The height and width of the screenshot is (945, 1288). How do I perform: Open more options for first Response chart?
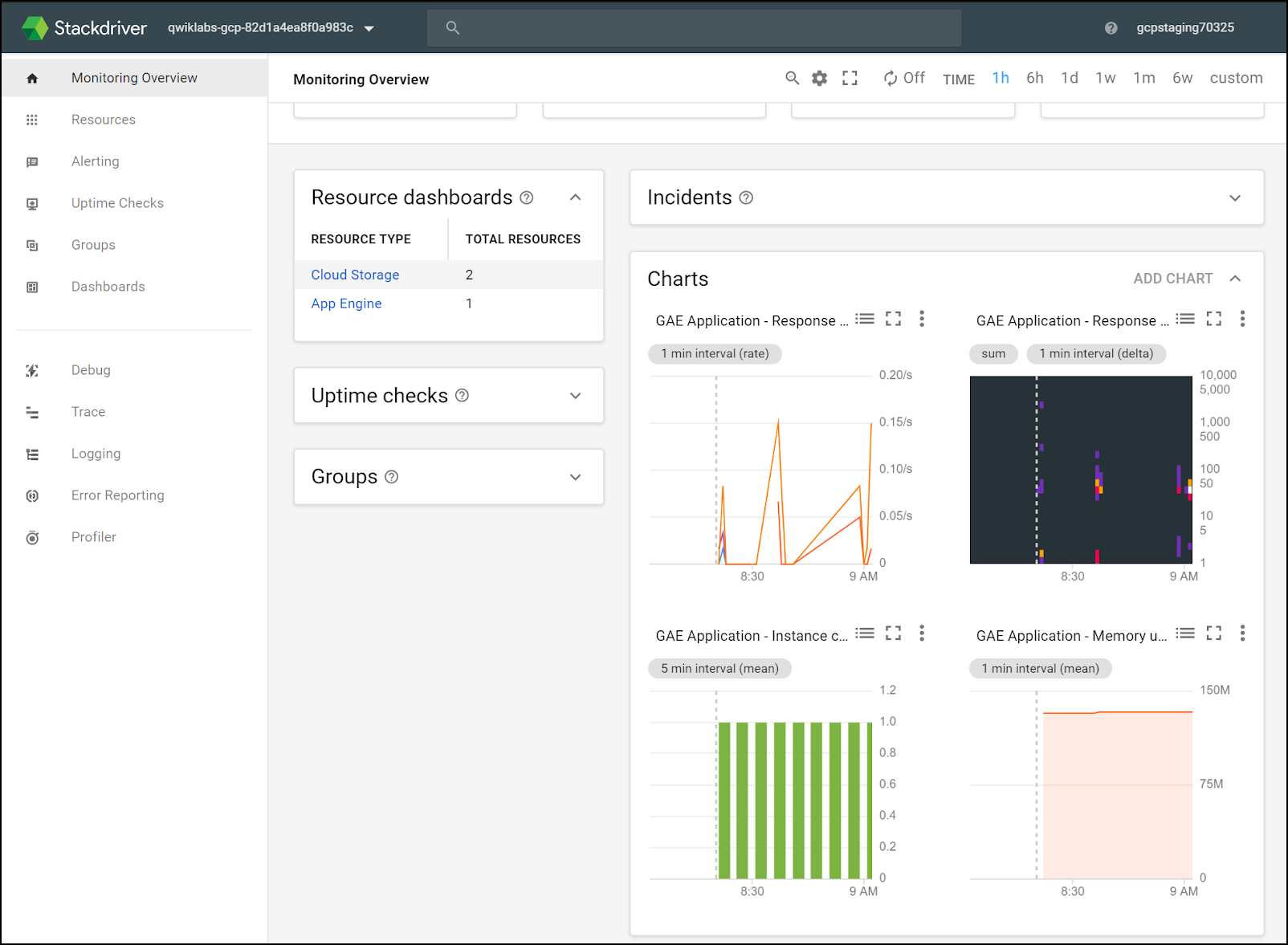[922, 319]
